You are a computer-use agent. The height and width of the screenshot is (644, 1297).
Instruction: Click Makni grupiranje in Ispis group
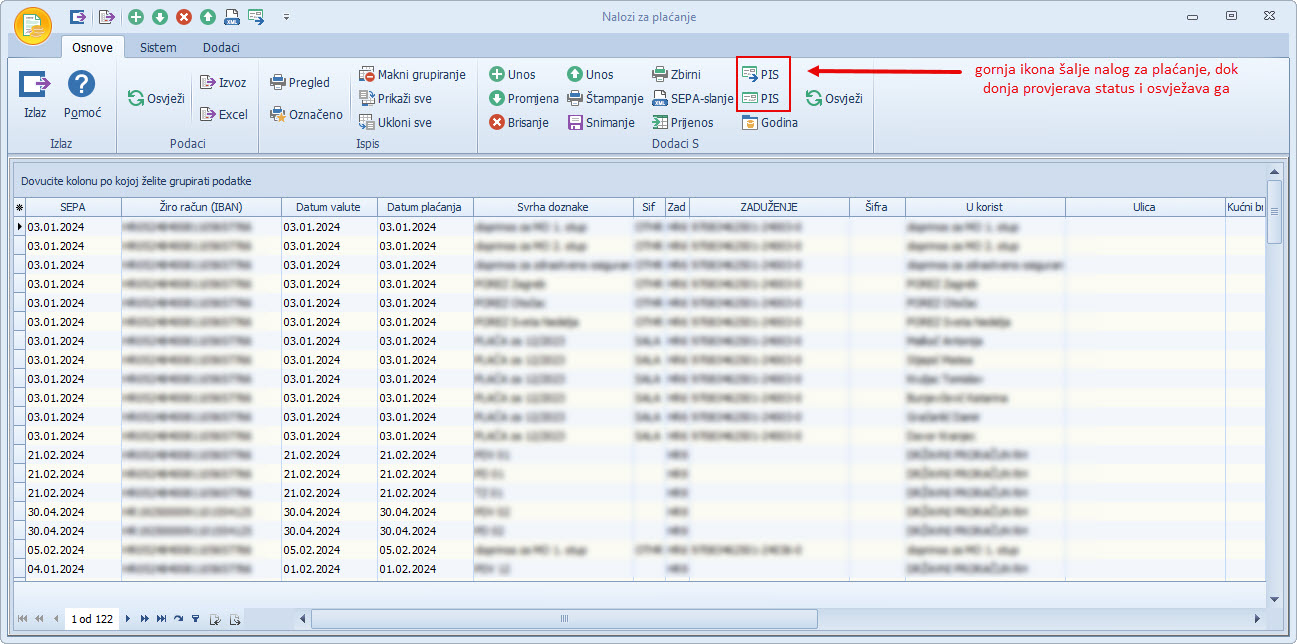[x=411, y=74]
